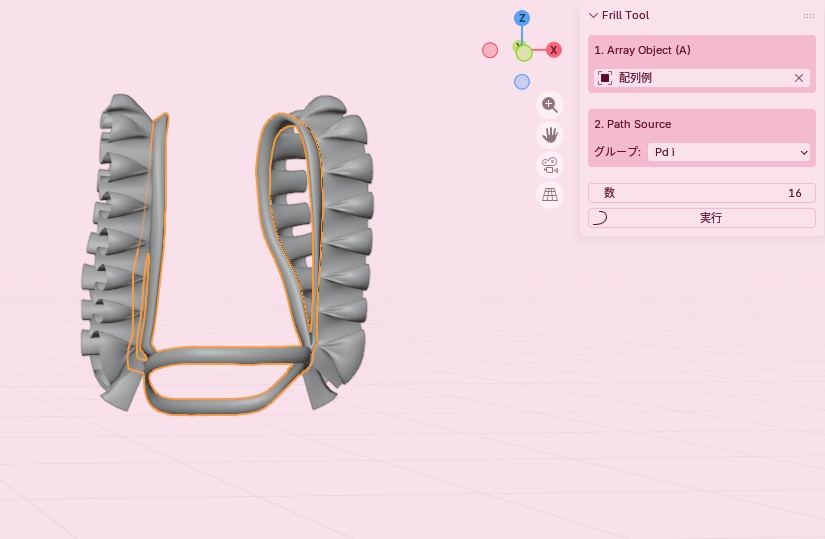Screen dimensions: 825x539
Task: Click the 数 count field showing 16
Action: pyautogui.click(x=702, y=193)
